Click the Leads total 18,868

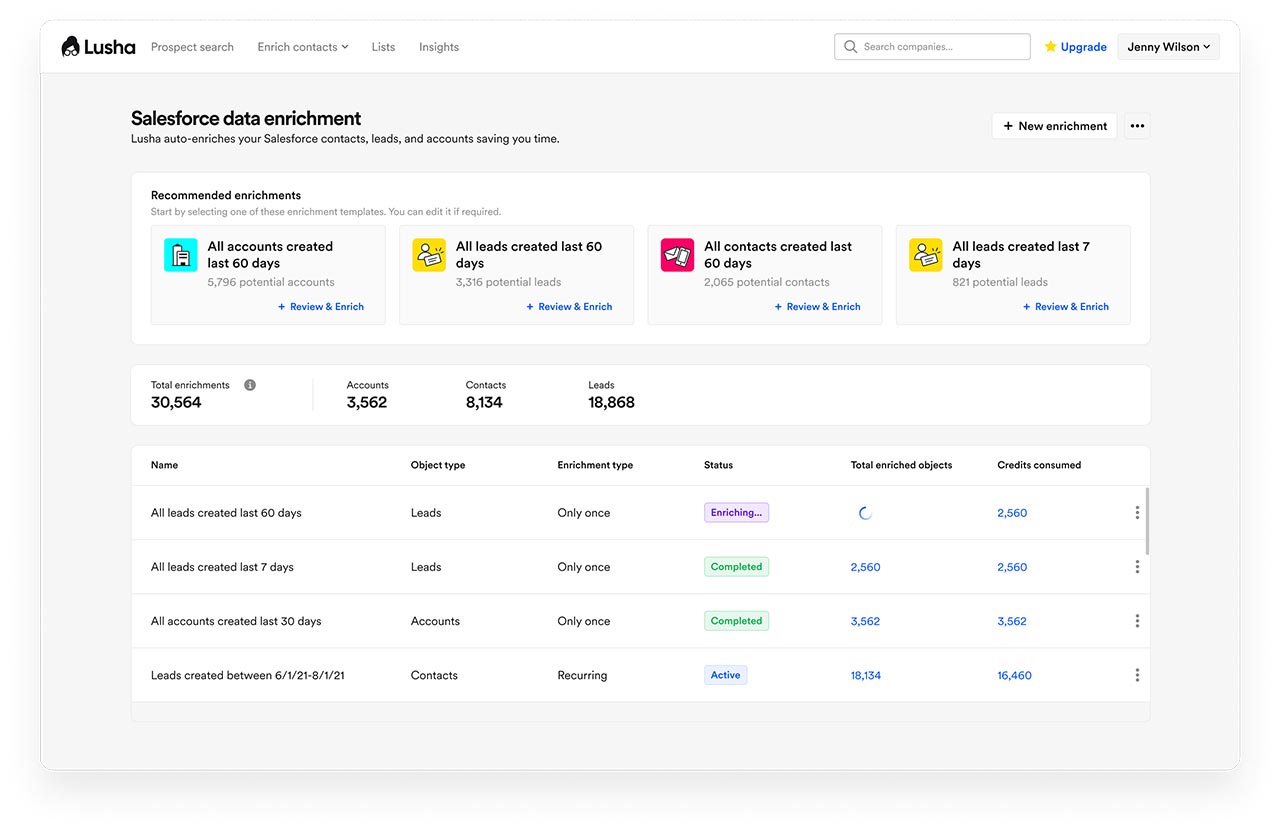[x=611, y=403]
